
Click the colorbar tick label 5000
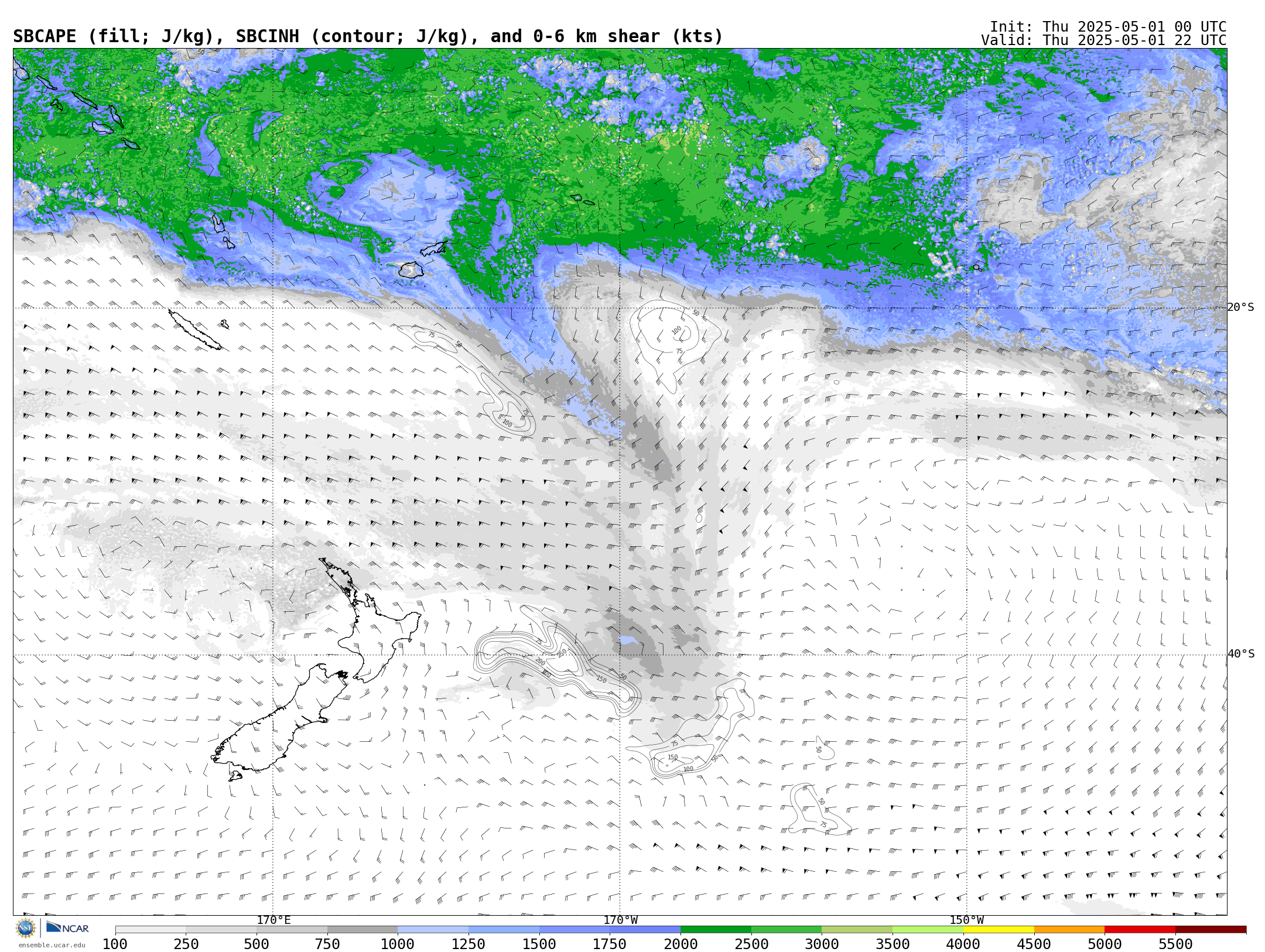pyautogui.click(x=1105, y=944)
